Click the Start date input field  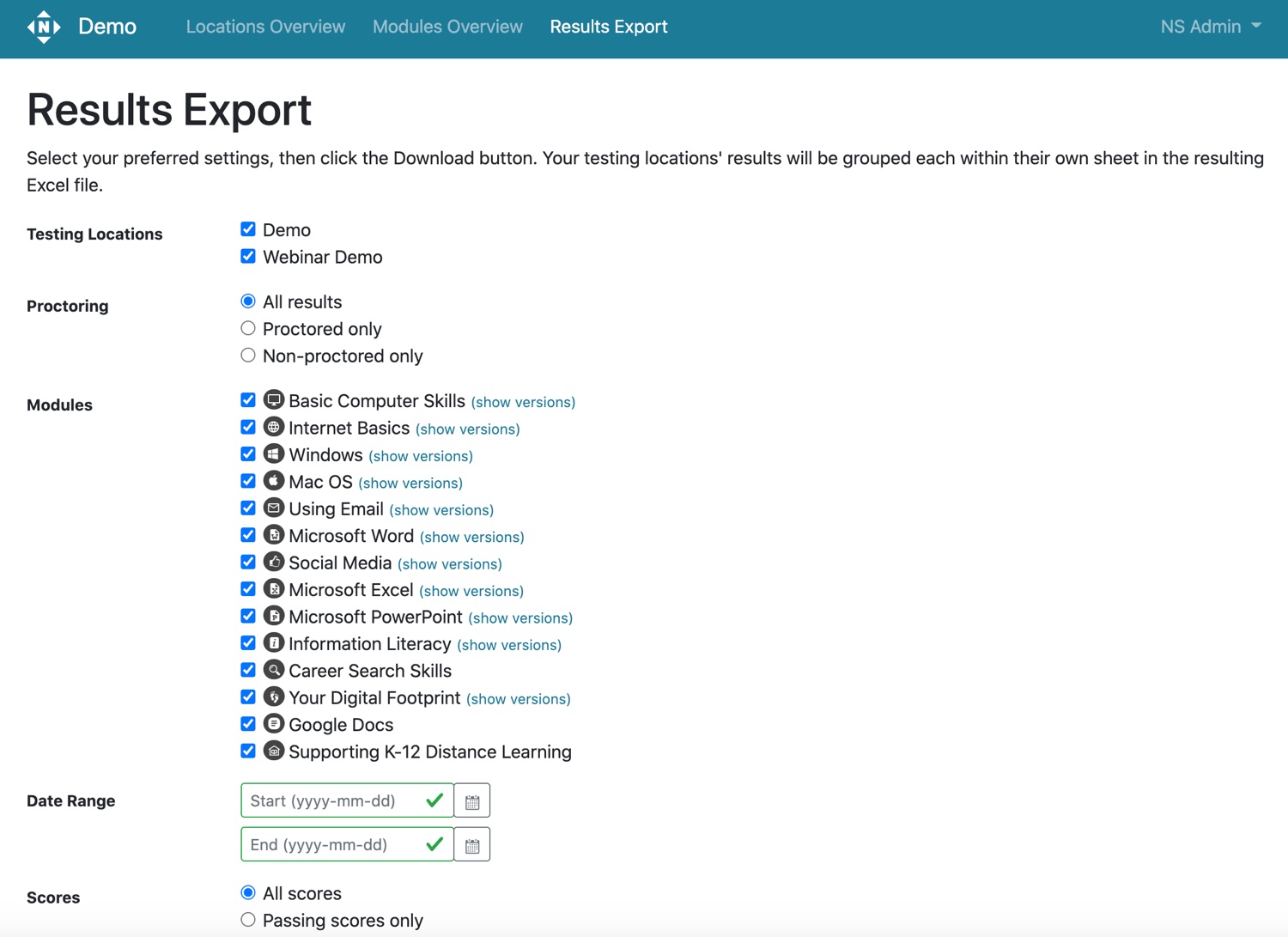point(347,801)
